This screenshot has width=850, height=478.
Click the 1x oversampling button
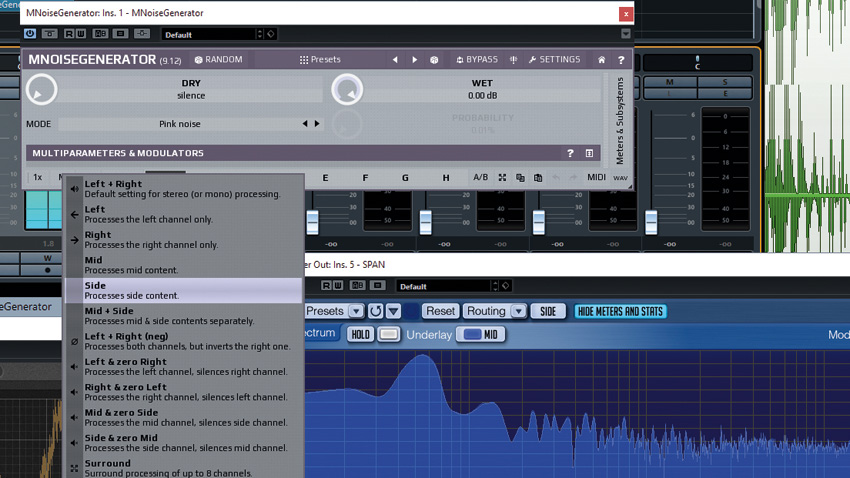(37, 177)
